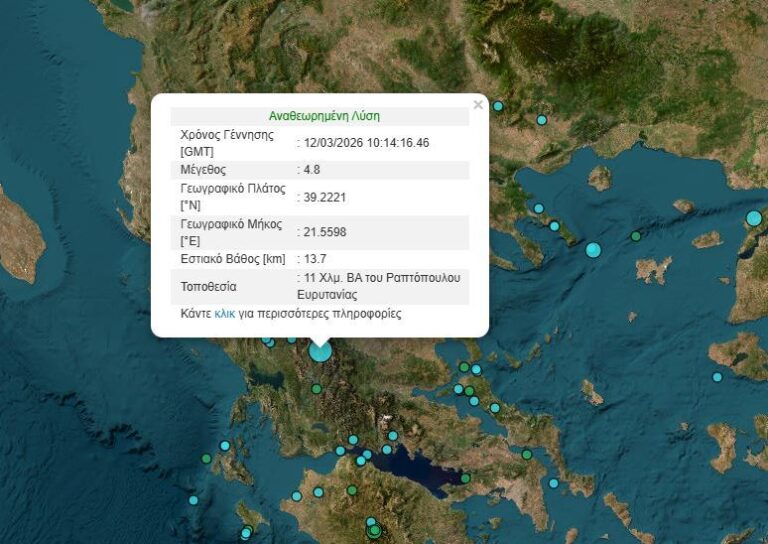Screen dimensions: 768x544
Task: Select the green marker on Attica's eastern coast
Action: (x=527, y=454)
